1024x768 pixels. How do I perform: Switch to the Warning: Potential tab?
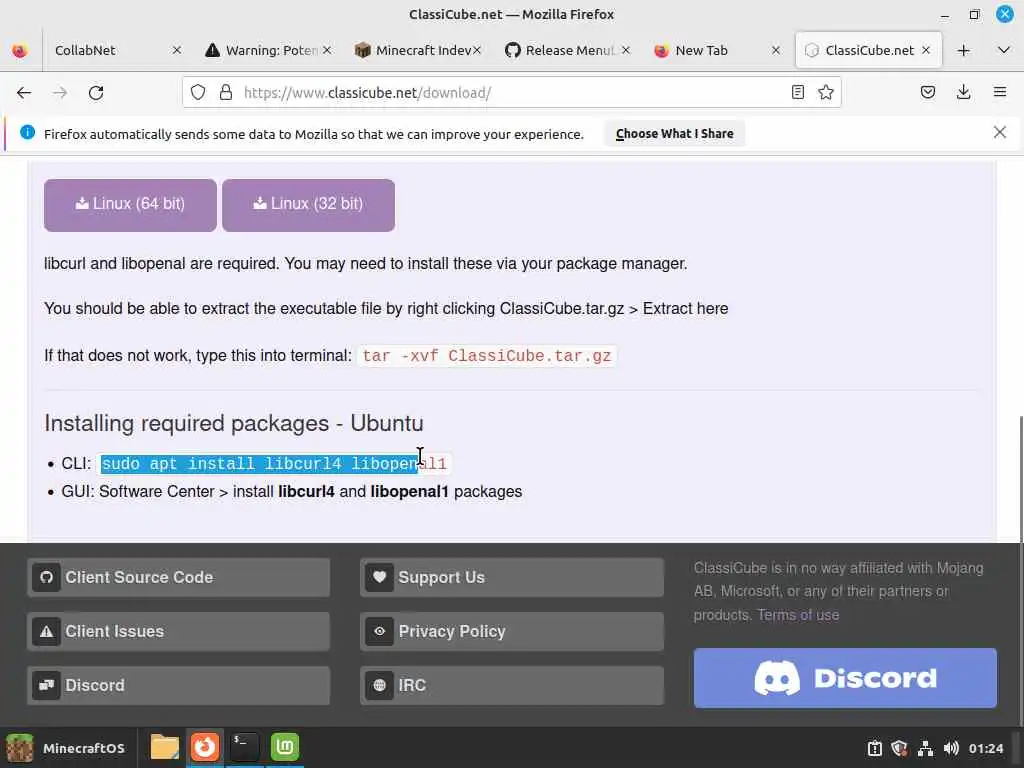coord(261,50)
